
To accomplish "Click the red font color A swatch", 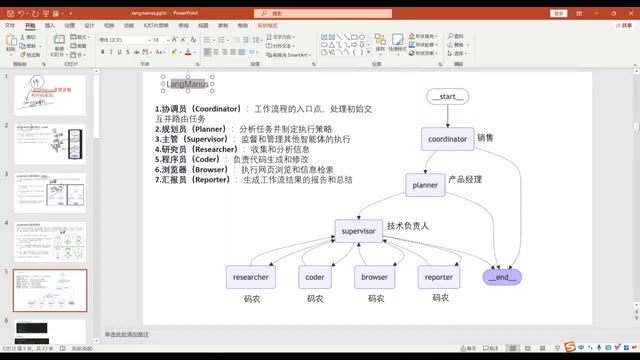I will coord(188,52).
